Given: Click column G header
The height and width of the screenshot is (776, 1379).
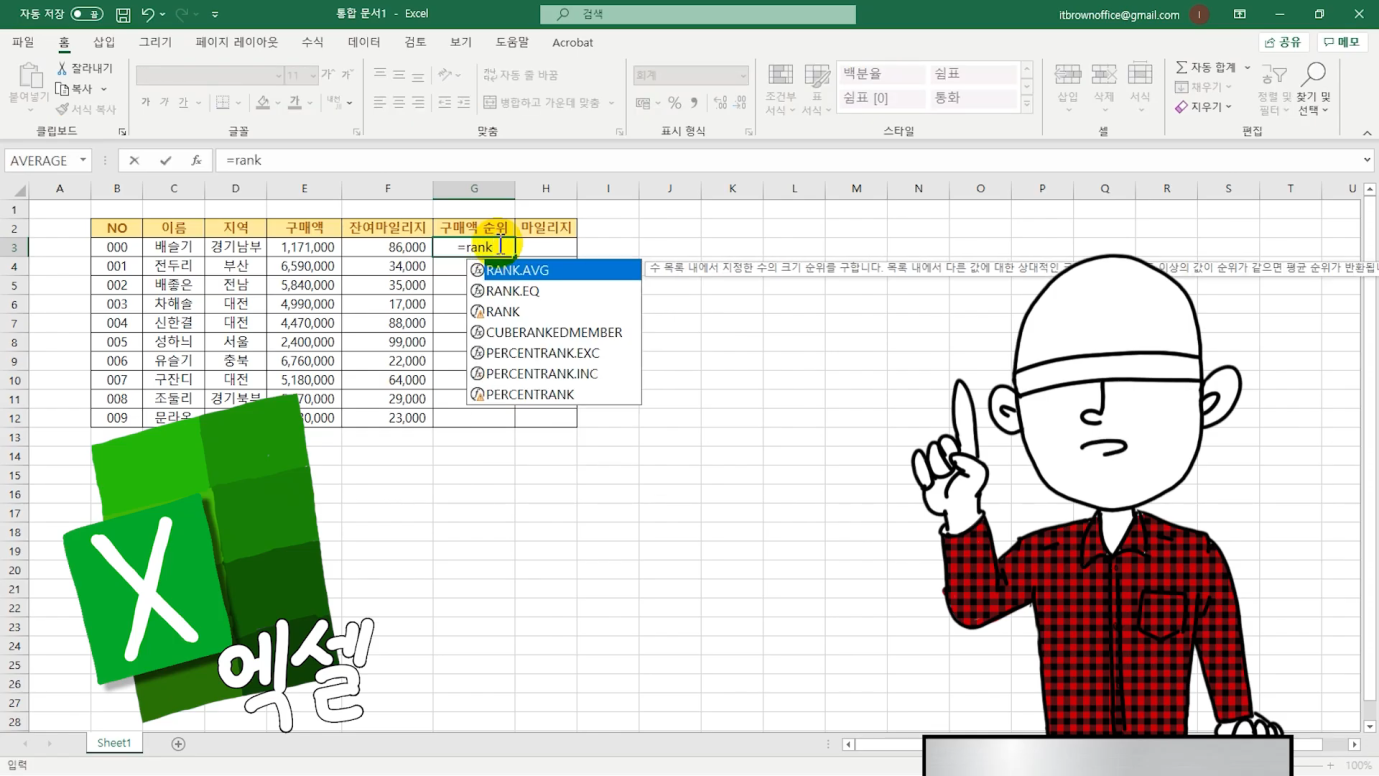Looking at the screenshot, I should point(474,189).
